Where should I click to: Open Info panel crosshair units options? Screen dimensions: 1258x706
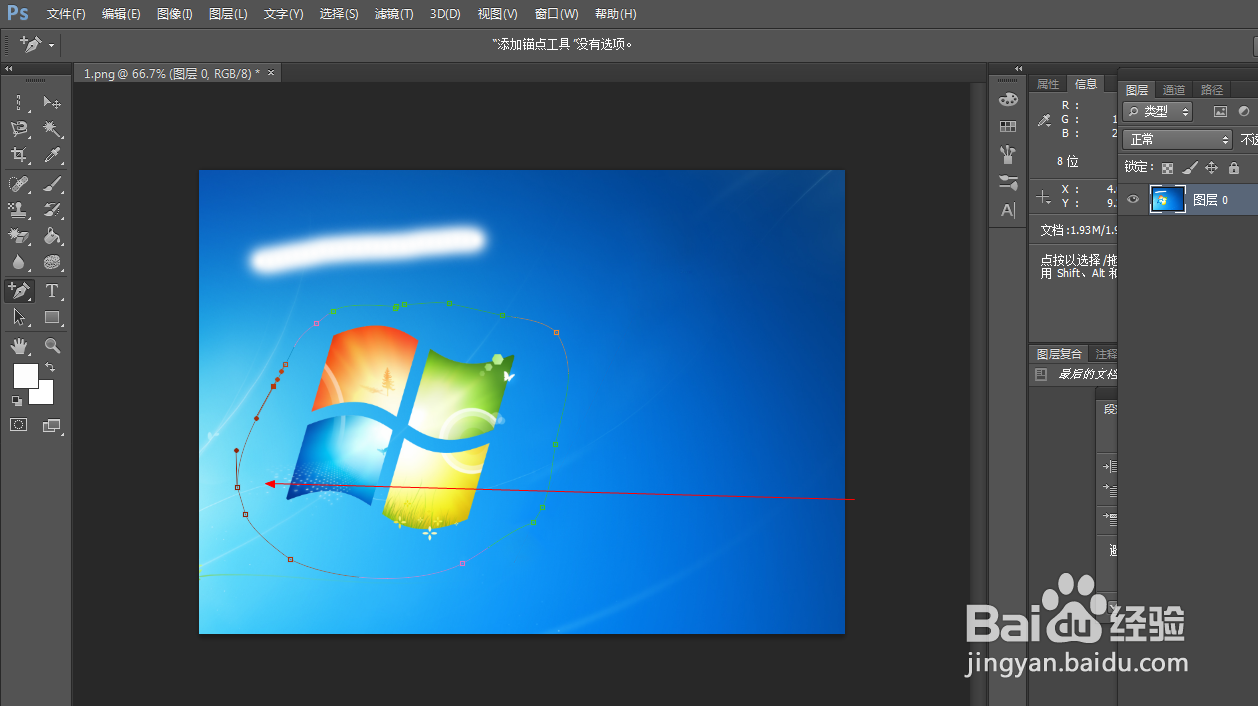pos(1044,196)
